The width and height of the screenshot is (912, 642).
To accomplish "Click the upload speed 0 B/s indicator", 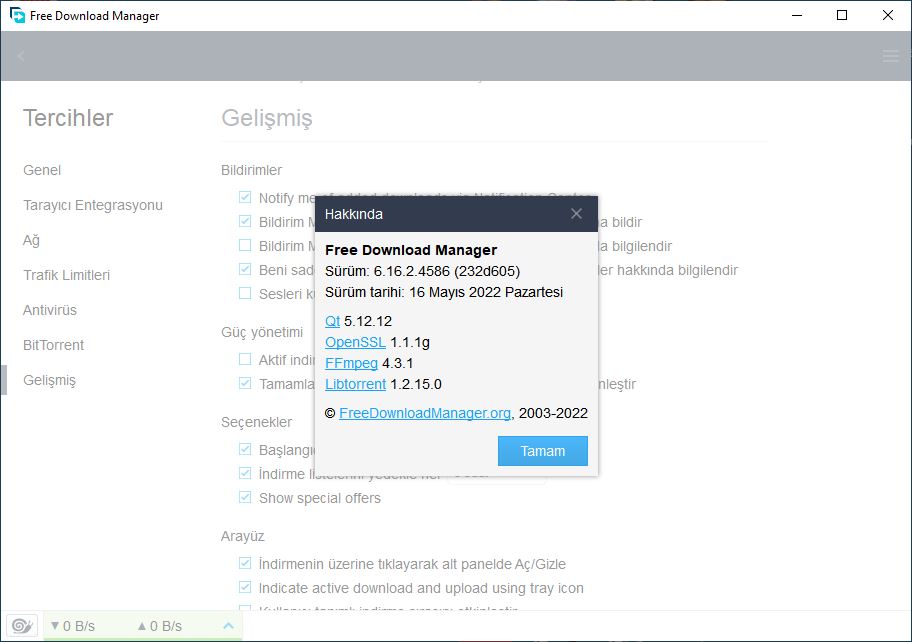I will tap(159, 626).
